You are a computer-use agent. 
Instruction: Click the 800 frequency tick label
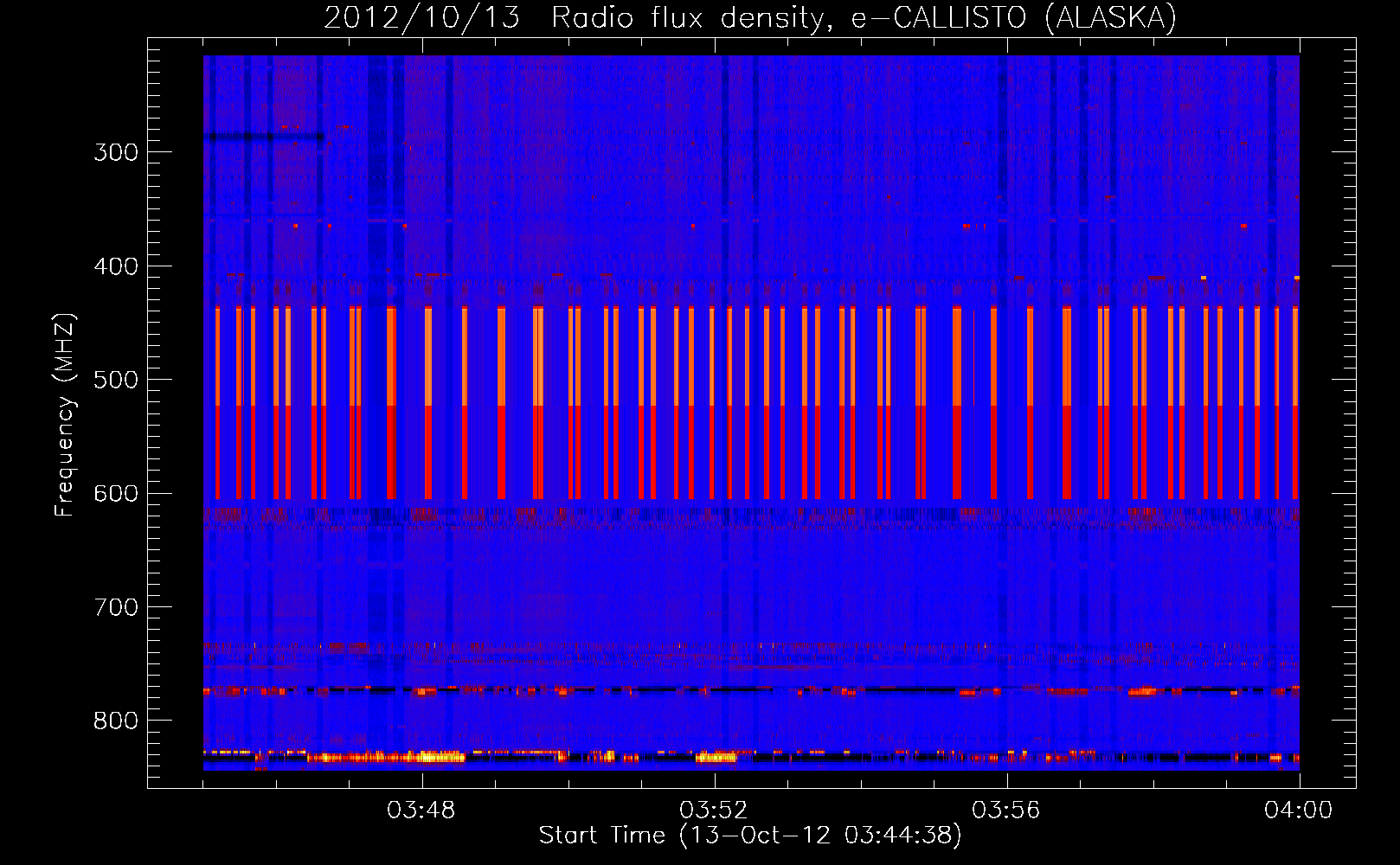pyautogui.click(x=116, y=721)
